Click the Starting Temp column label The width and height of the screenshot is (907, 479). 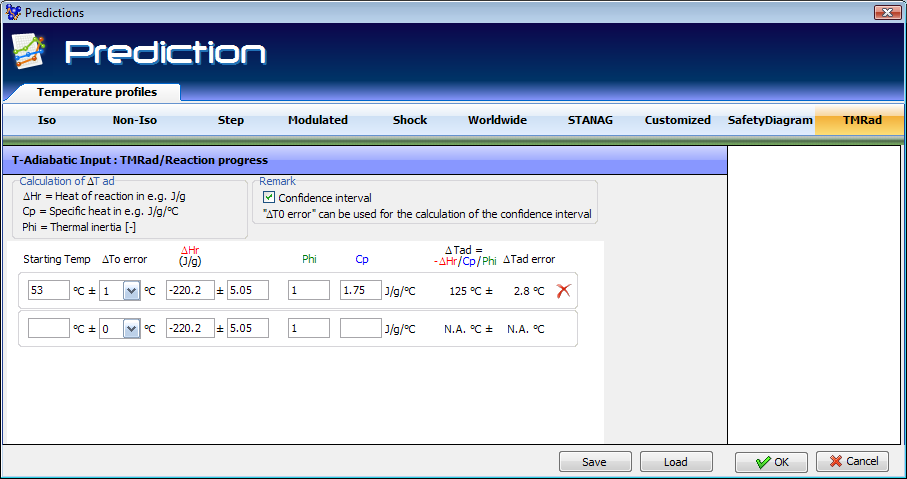pos(57,259)
